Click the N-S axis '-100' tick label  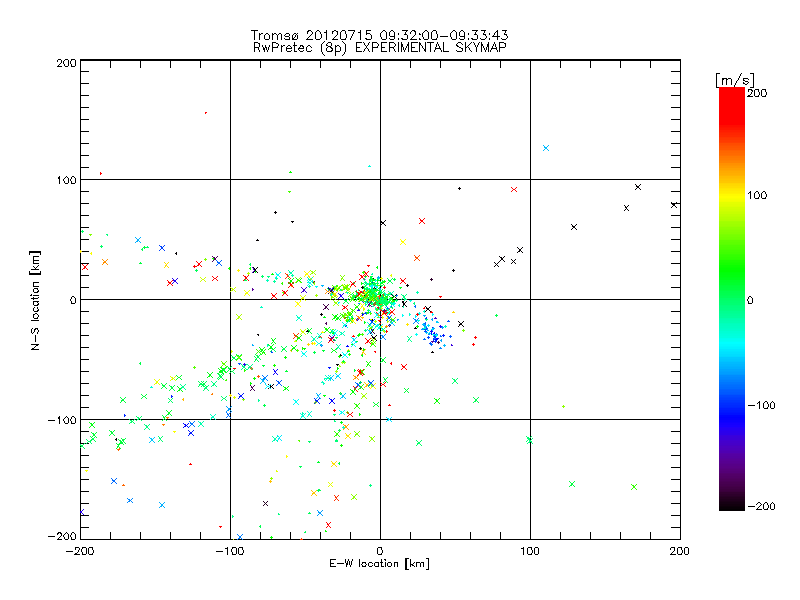62,420
